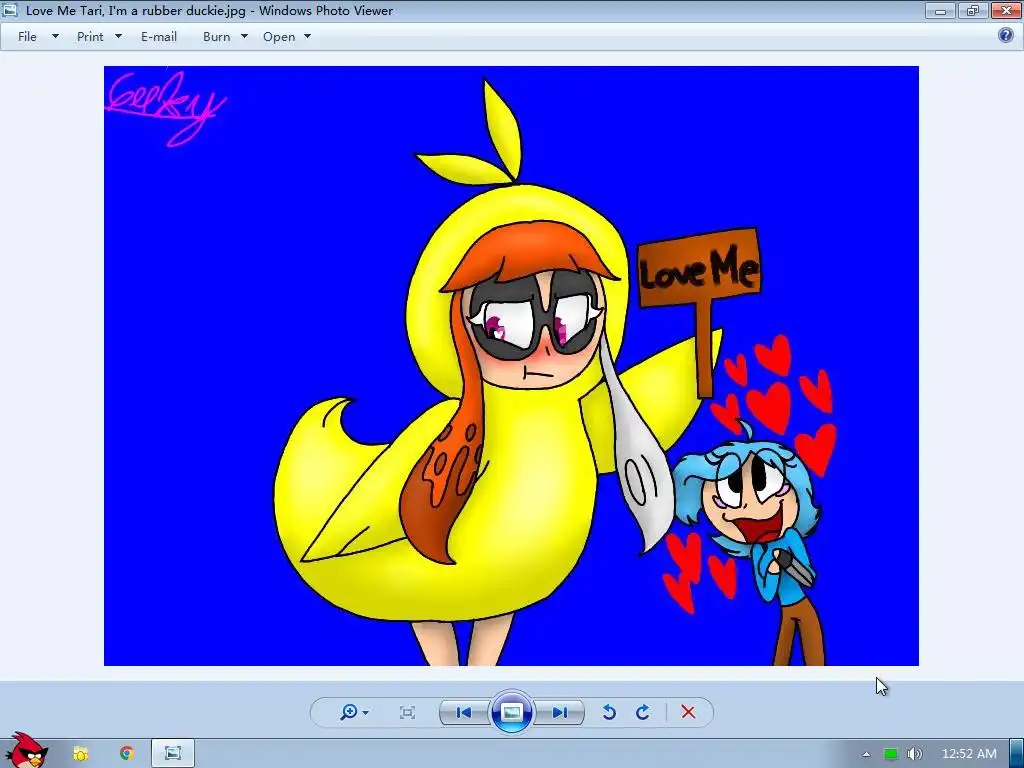Expand the Burn dropdown arrow

[x=244, y=37]
